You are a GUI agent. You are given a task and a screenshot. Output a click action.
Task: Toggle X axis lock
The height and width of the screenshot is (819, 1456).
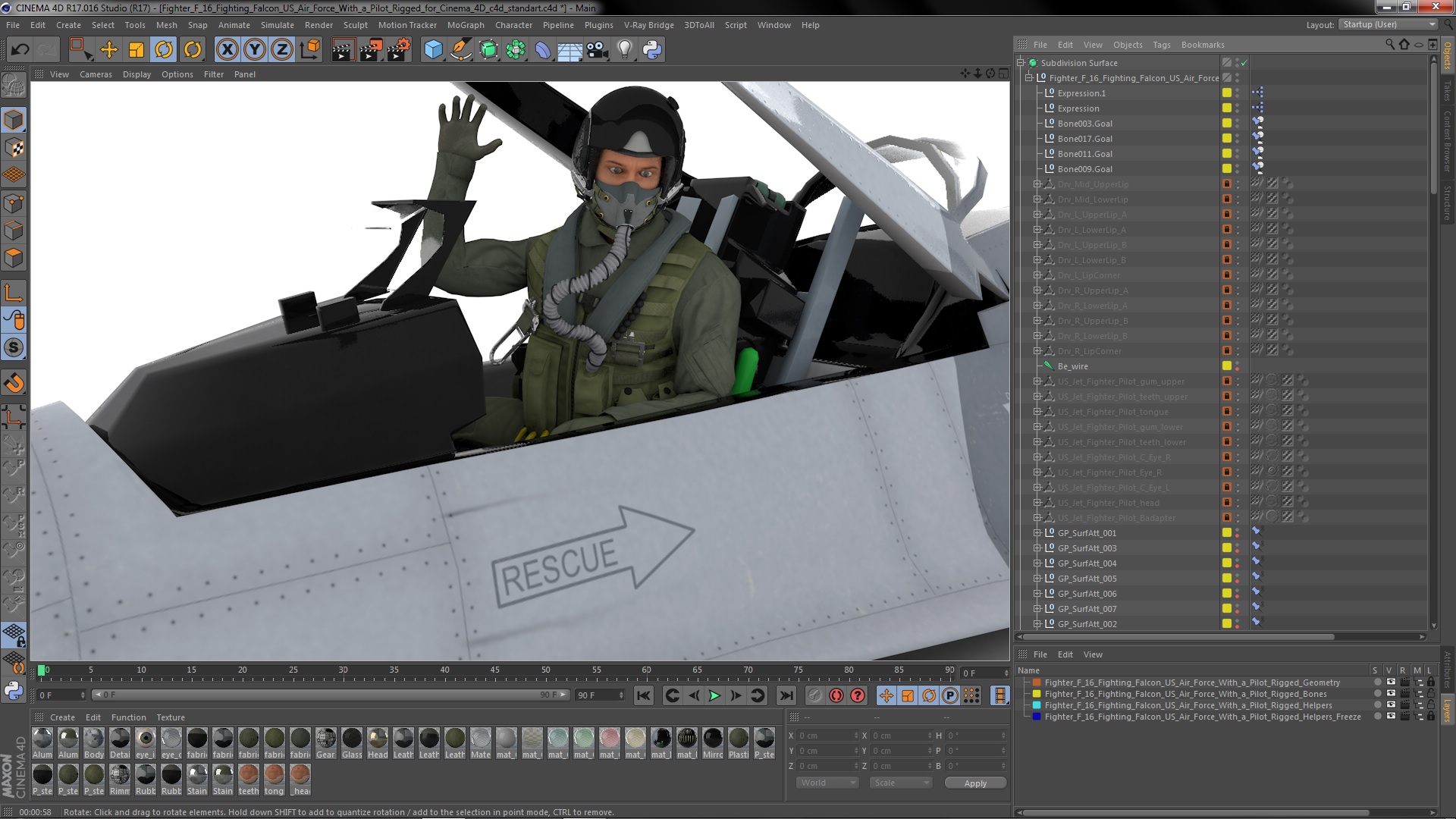click(227, 50)
